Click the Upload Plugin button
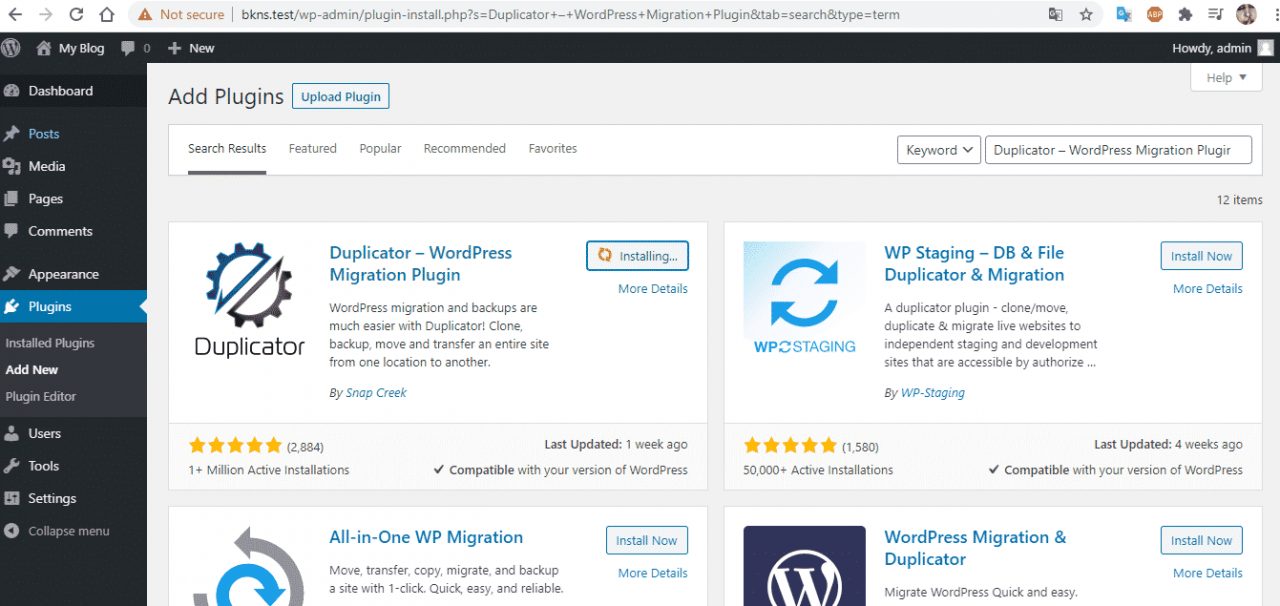This screenshot has width=1280, height=606. tap(340, 96)
